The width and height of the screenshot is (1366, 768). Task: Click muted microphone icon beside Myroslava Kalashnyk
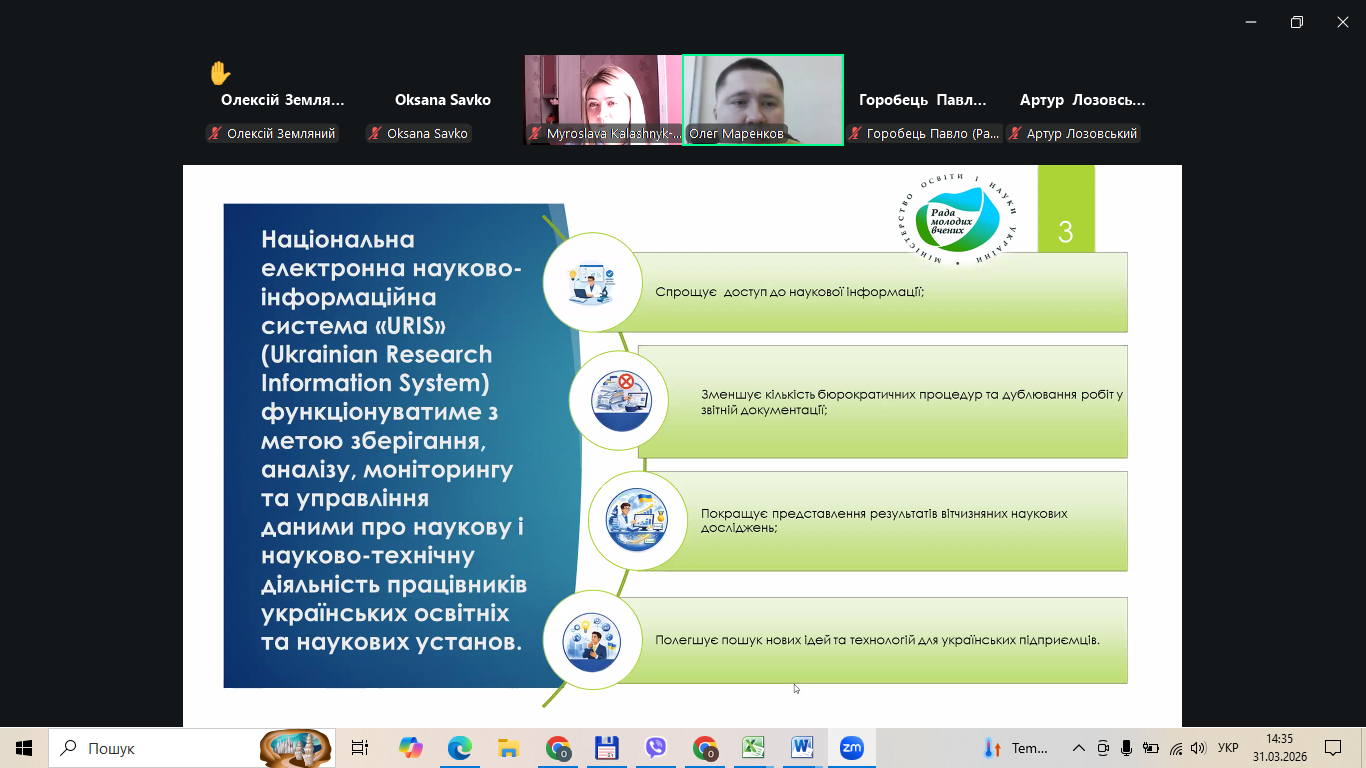click(534, 133)
